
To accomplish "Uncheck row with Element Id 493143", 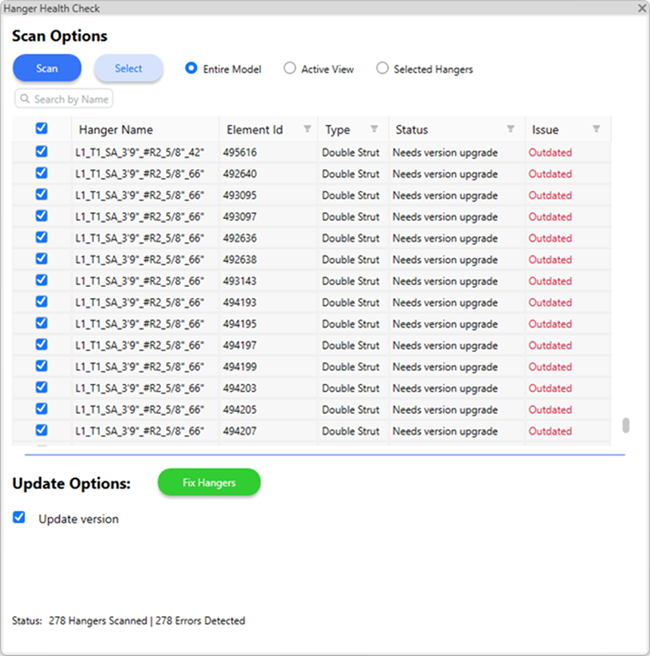I will click(x=41, y=280).
